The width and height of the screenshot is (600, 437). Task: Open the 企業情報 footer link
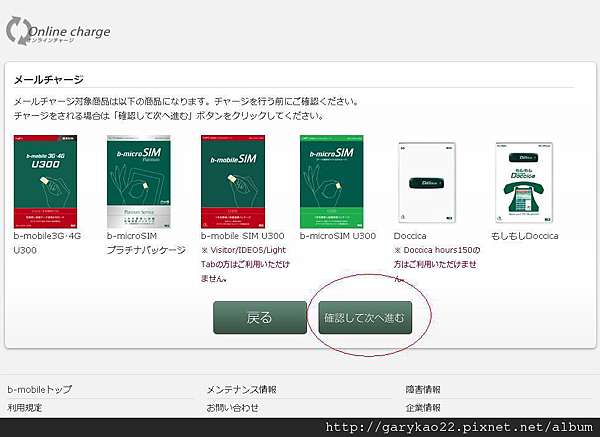coord(423,408)
